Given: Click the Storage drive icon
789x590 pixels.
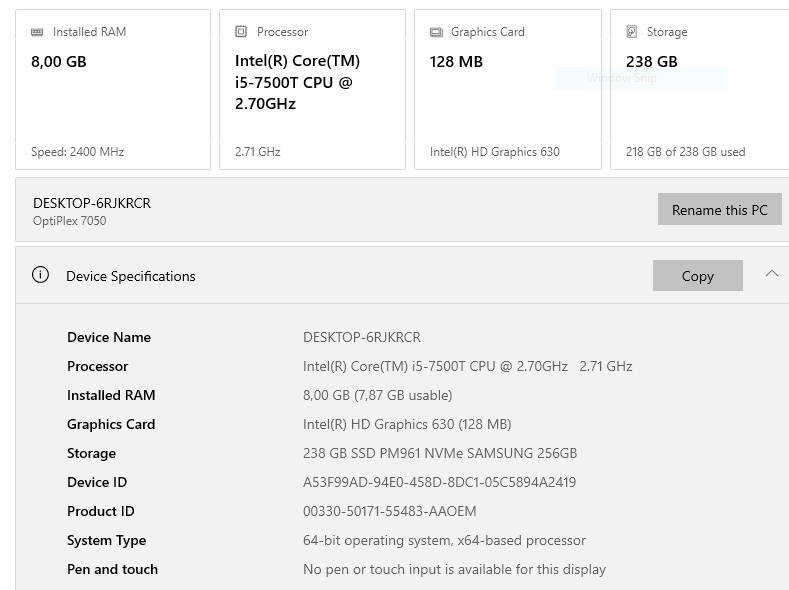Looking at the screenshot, I should coord(632,32).
